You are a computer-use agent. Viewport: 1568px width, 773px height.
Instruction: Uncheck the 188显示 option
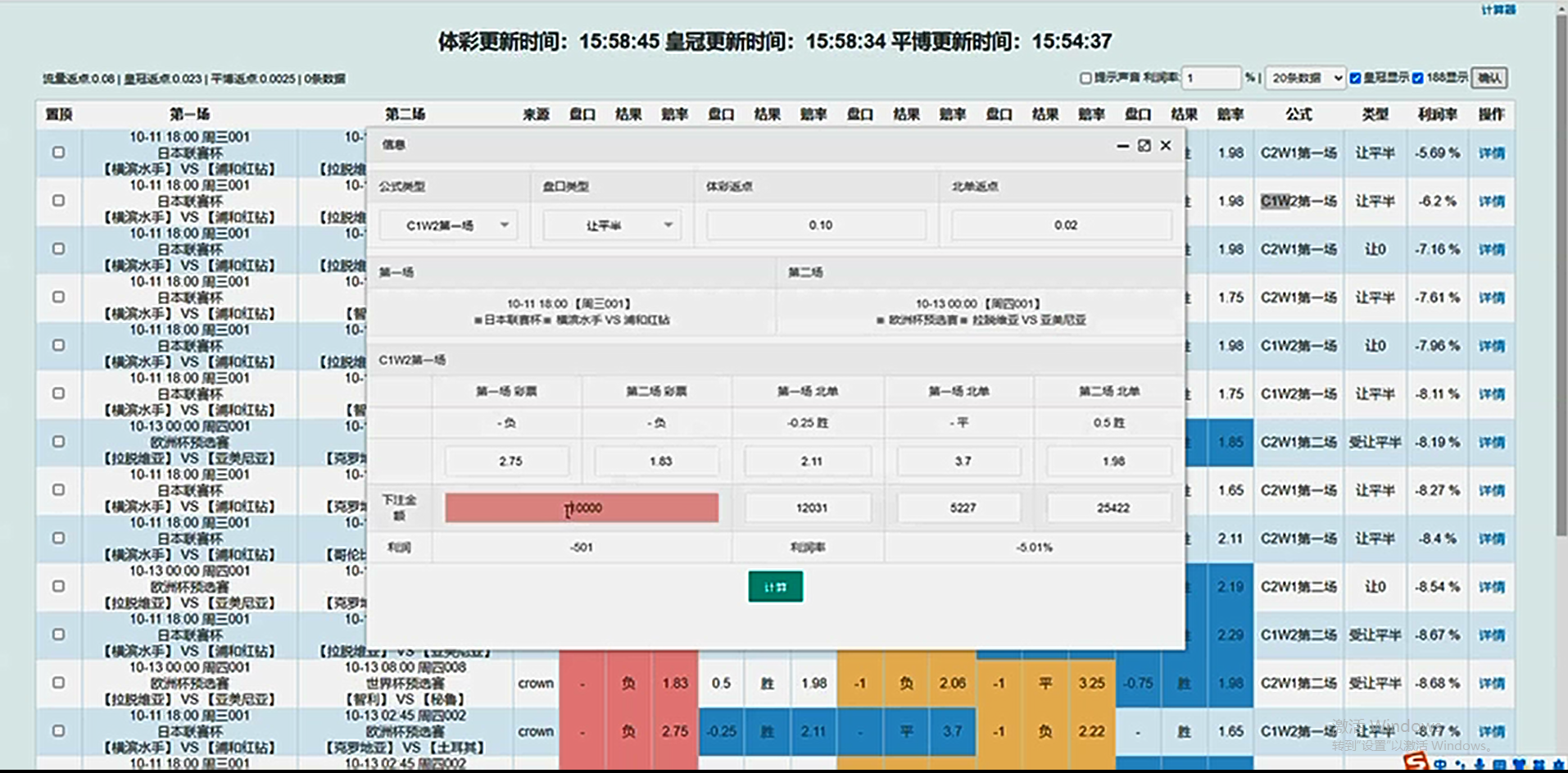click(1419, 77)
